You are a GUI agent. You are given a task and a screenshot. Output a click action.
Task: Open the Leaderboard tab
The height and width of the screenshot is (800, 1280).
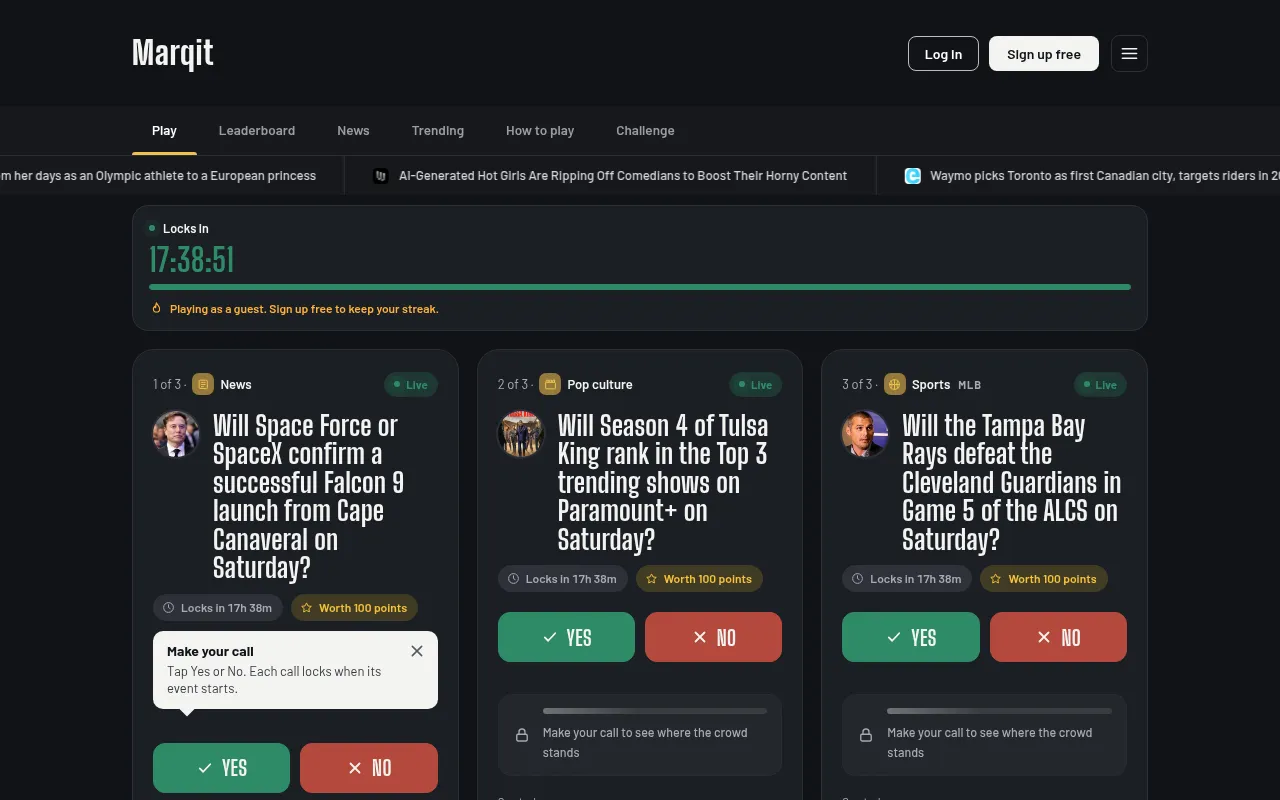257,131
